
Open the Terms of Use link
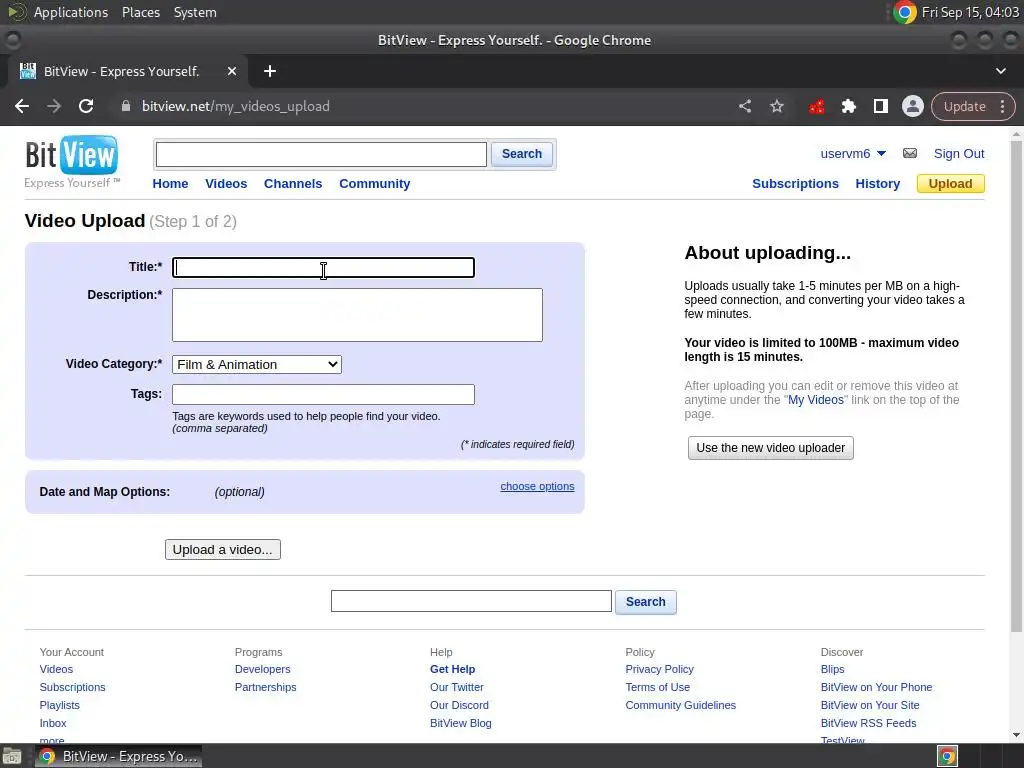click(657, 687)
